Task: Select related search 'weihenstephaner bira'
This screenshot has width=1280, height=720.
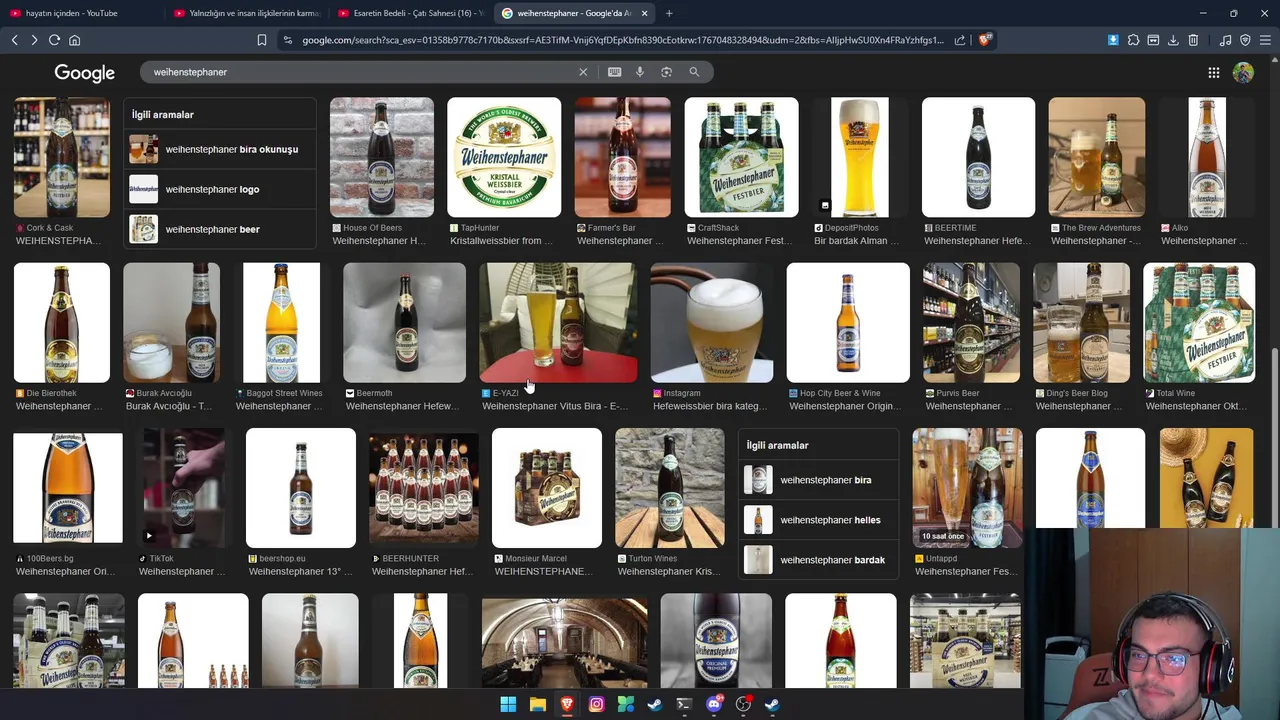Action: [x=819, y=480]
